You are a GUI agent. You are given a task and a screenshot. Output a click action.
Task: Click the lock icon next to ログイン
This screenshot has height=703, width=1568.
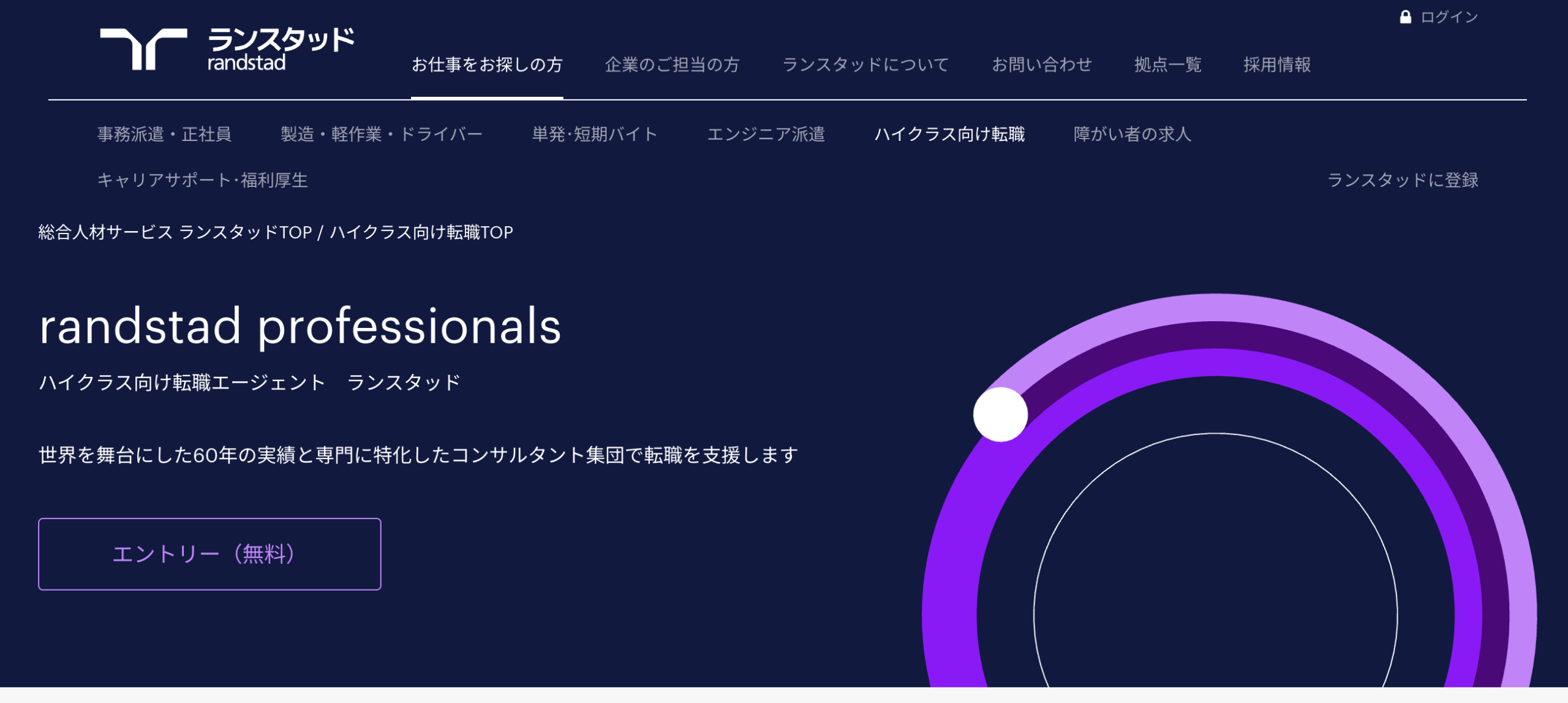1405,17
